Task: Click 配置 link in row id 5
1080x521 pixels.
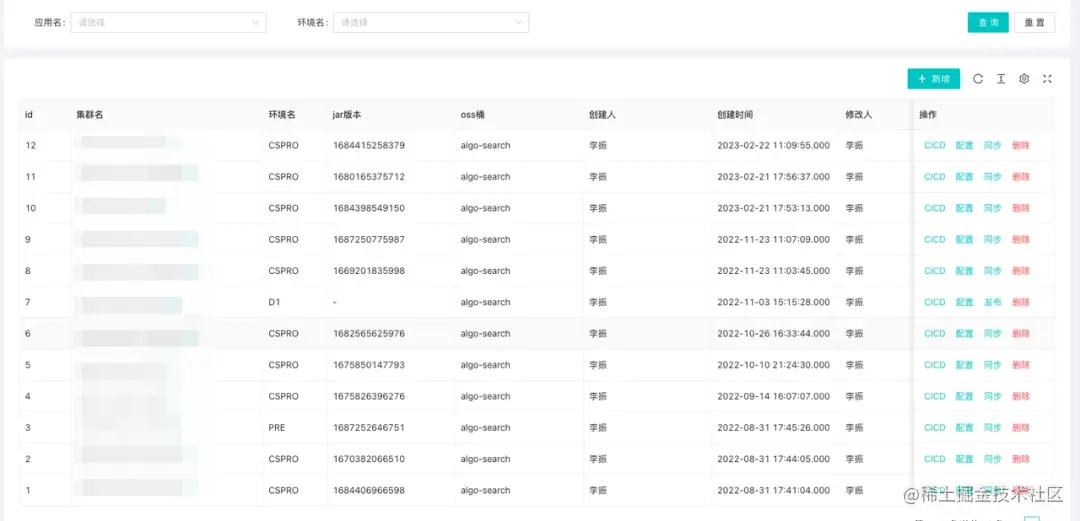Action: [964, 365]
